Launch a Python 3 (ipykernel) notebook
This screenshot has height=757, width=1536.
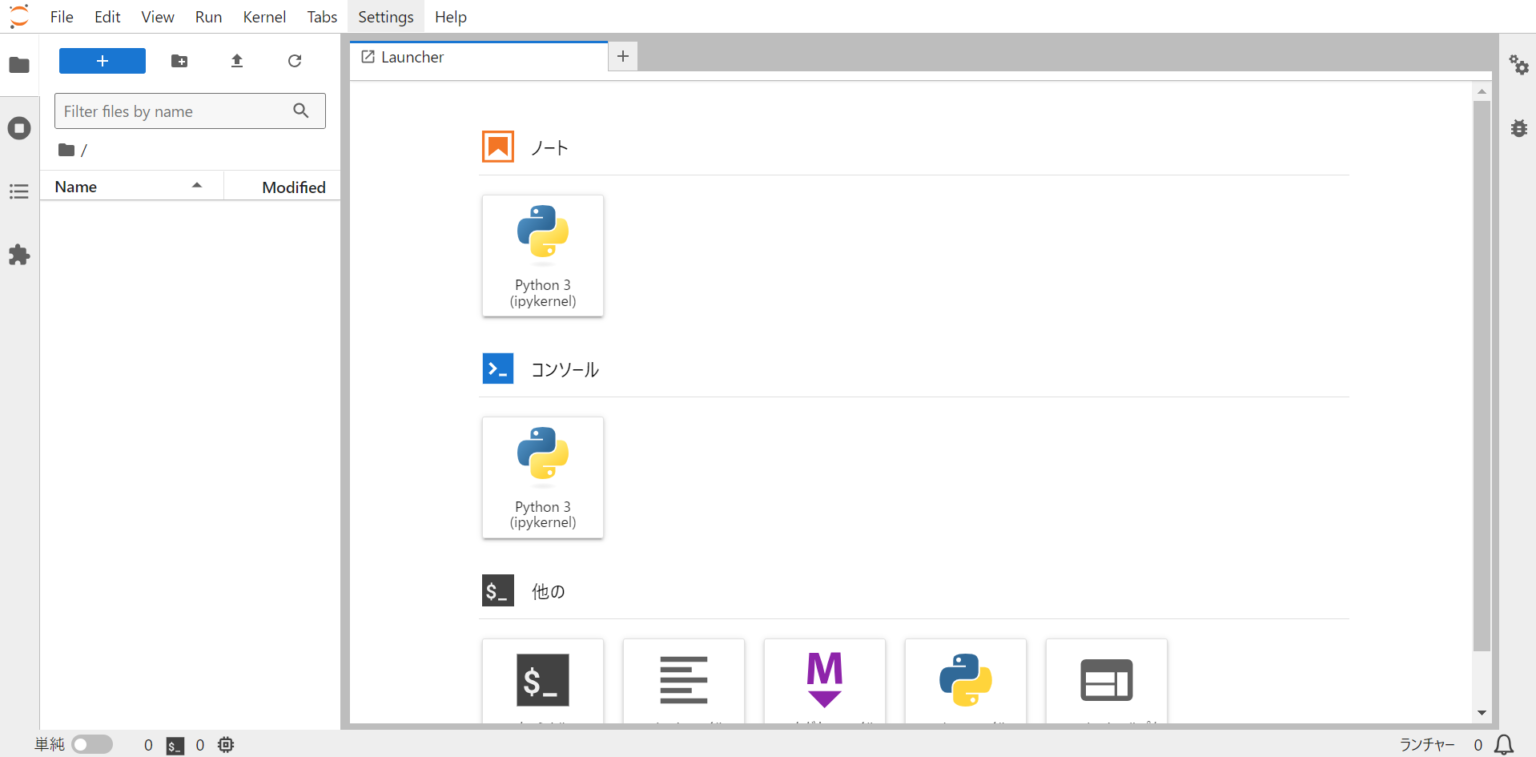(x=543, y=256)
